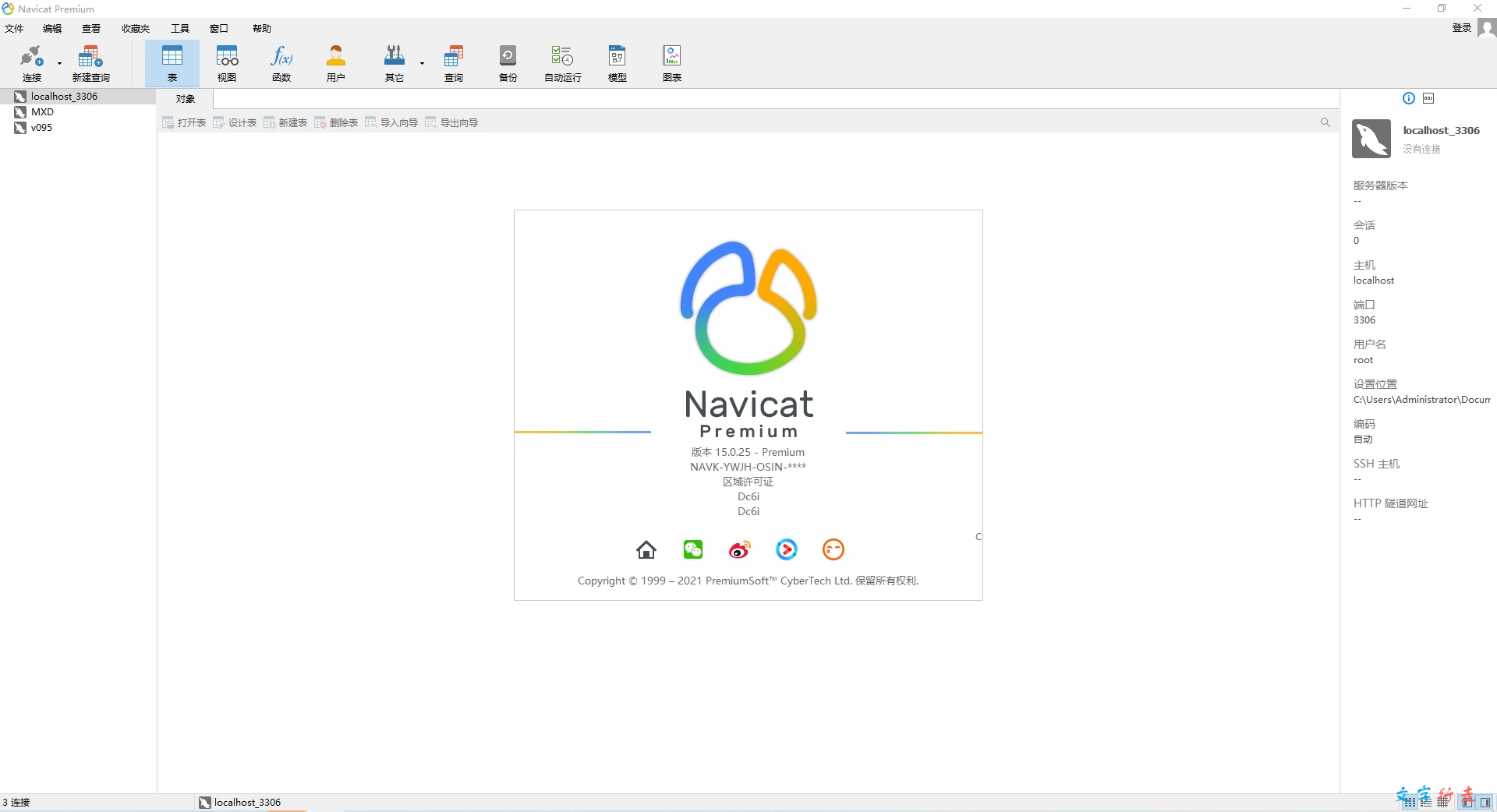Screen dimensions: 1497x812
Task: Click the localhost_3306 status bar entry
Action: [x=240, y=803]
